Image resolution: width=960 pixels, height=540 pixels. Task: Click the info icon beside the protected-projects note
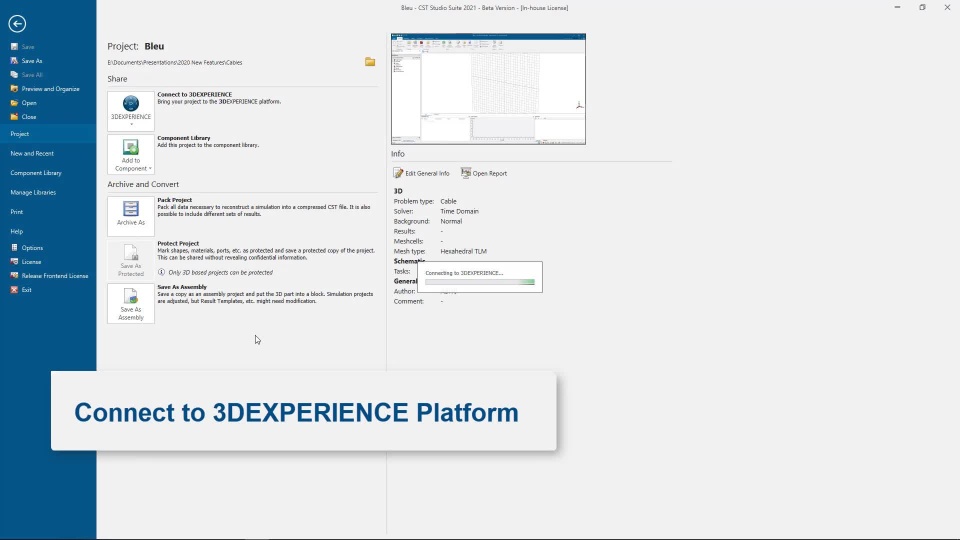click(162, 272)
